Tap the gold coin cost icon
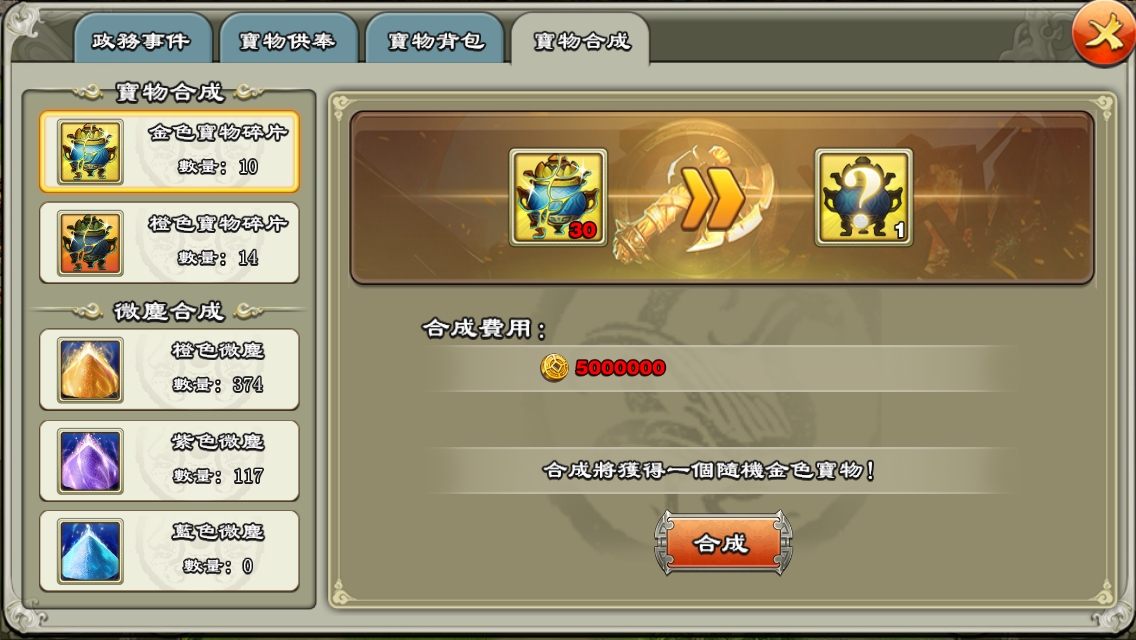 (554, 367)
